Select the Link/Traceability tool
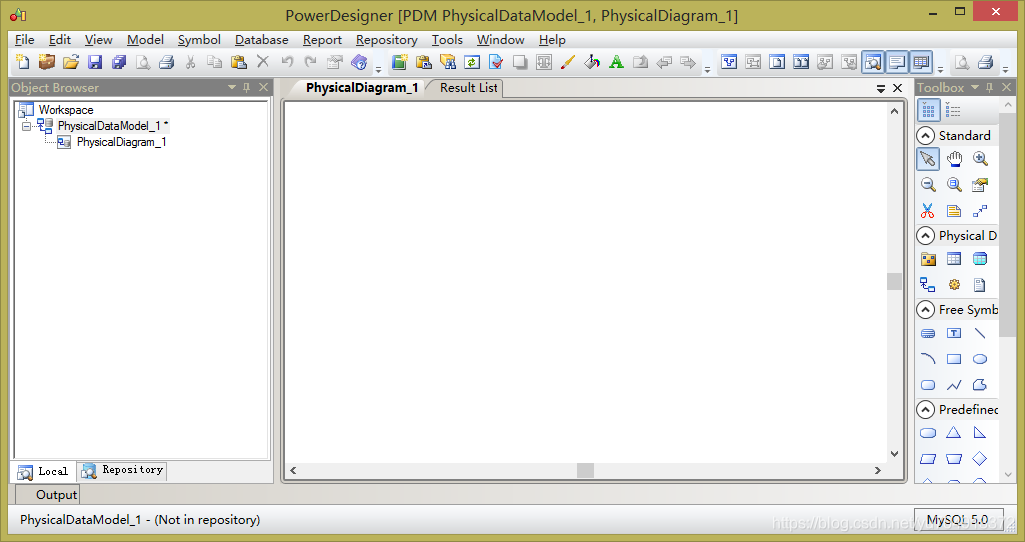Image resolution: width=1025 pixels, height=542 pixels. pos(980,211)
